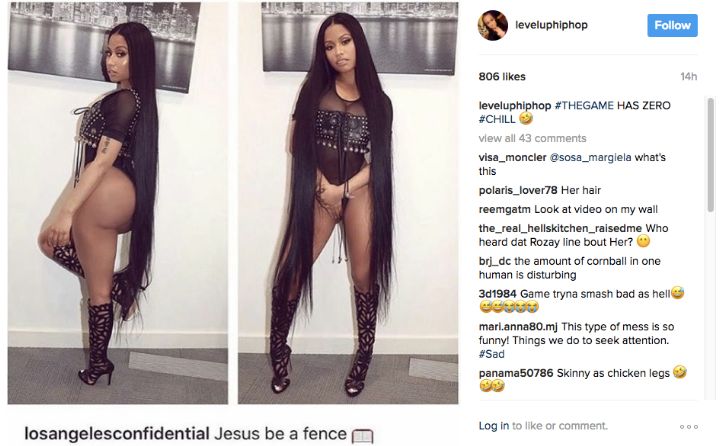
Task: Click the 14h timestamp
Action: 689,77
